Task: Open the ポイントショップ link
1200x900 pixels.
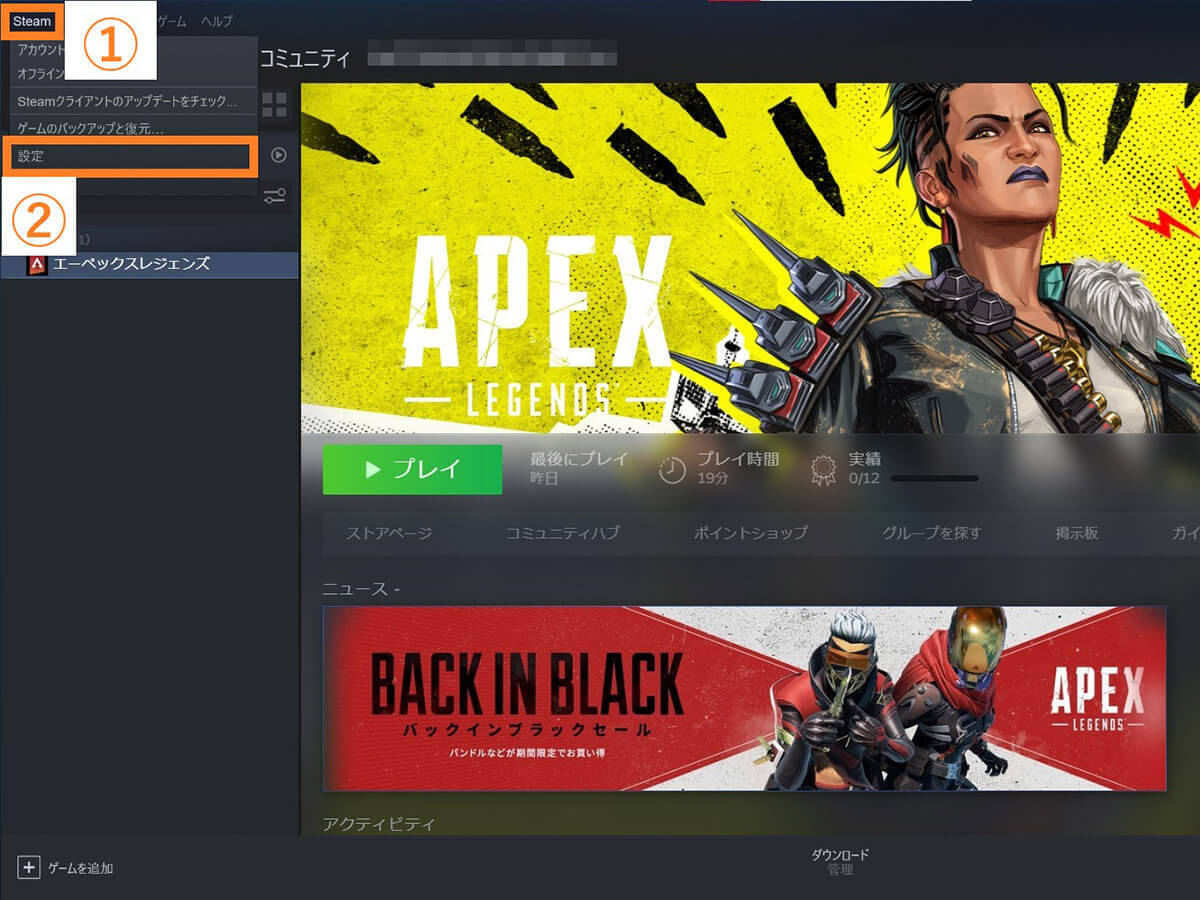Action: click(751, 533)
